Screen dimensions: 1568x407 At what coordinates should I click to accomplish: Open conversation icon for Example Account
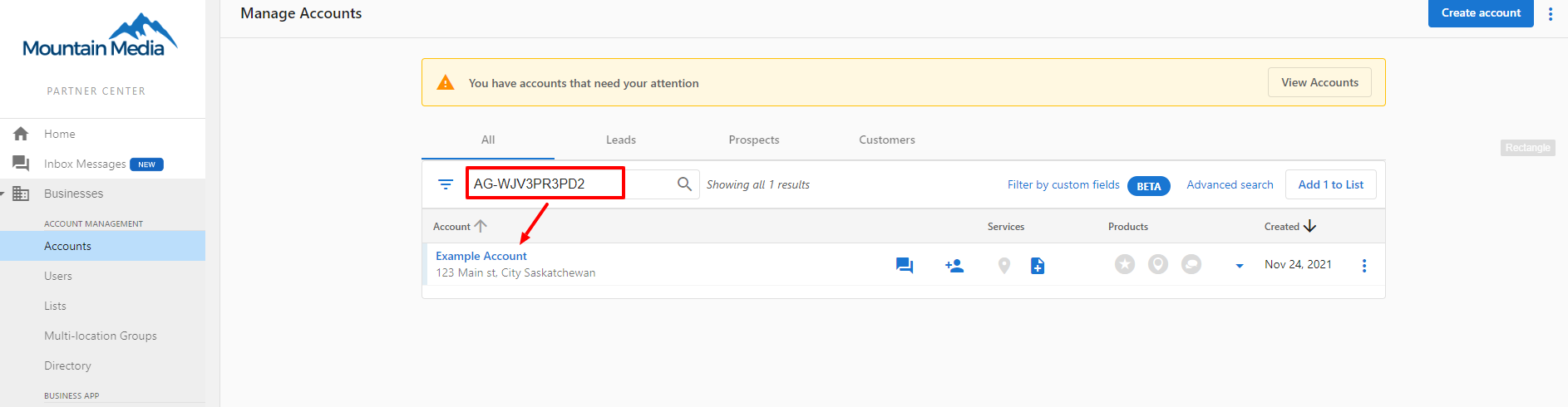coord(905,266)
